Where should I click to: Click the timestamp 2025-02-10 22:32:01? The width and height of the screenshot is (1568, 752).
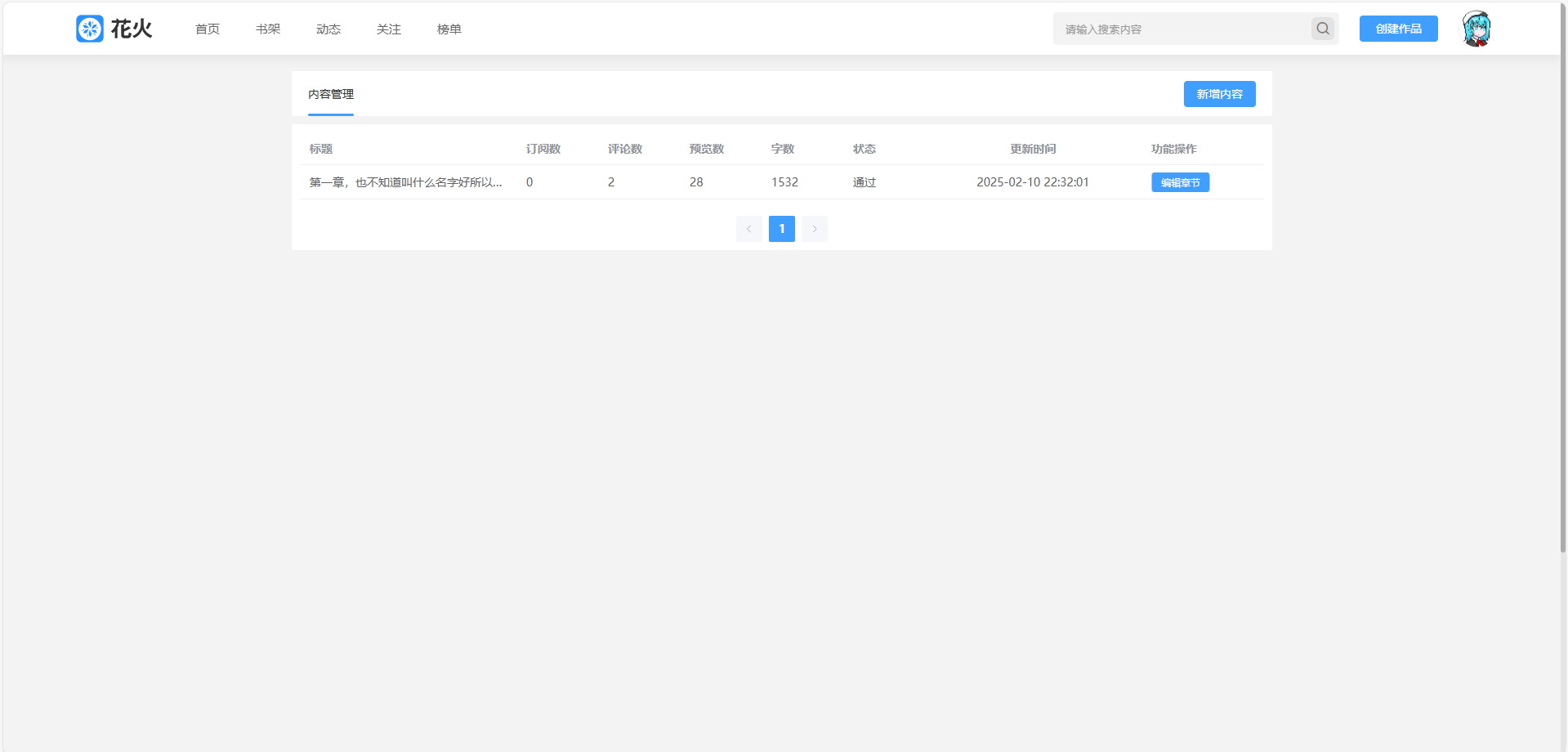[x=1033, y=182]
